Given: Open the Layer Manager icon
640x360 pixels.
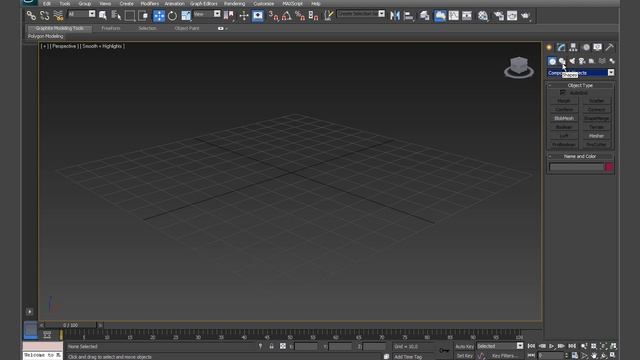Looking at the screenshot, I should tap(424, 16).
